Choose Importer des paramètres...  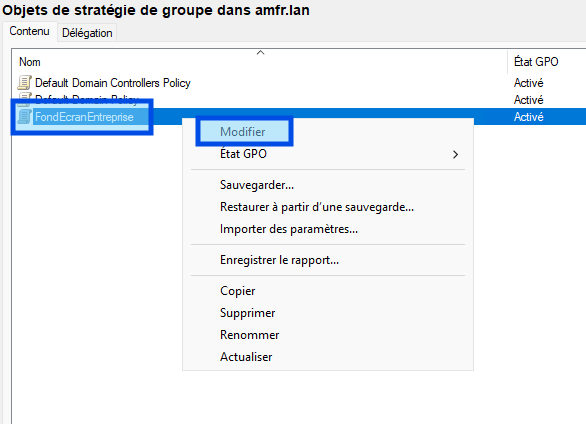[289, 229]
